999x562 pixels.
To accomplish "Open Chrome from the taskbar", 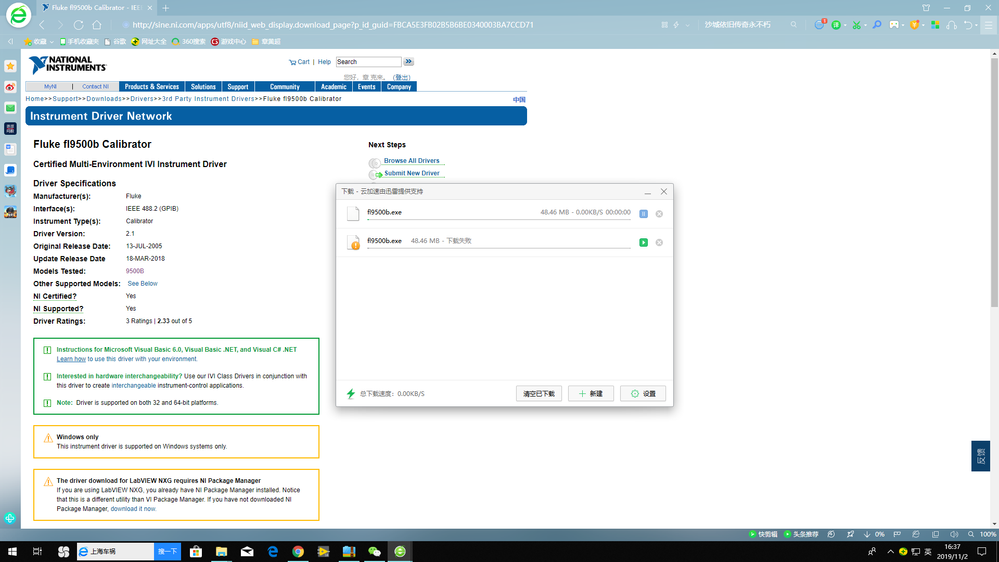I will point(298,552).
